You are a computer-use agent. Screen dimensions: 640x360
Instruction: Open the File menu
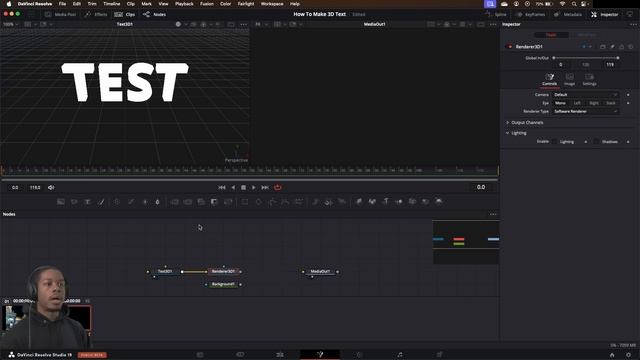click(x=62, y=4)
